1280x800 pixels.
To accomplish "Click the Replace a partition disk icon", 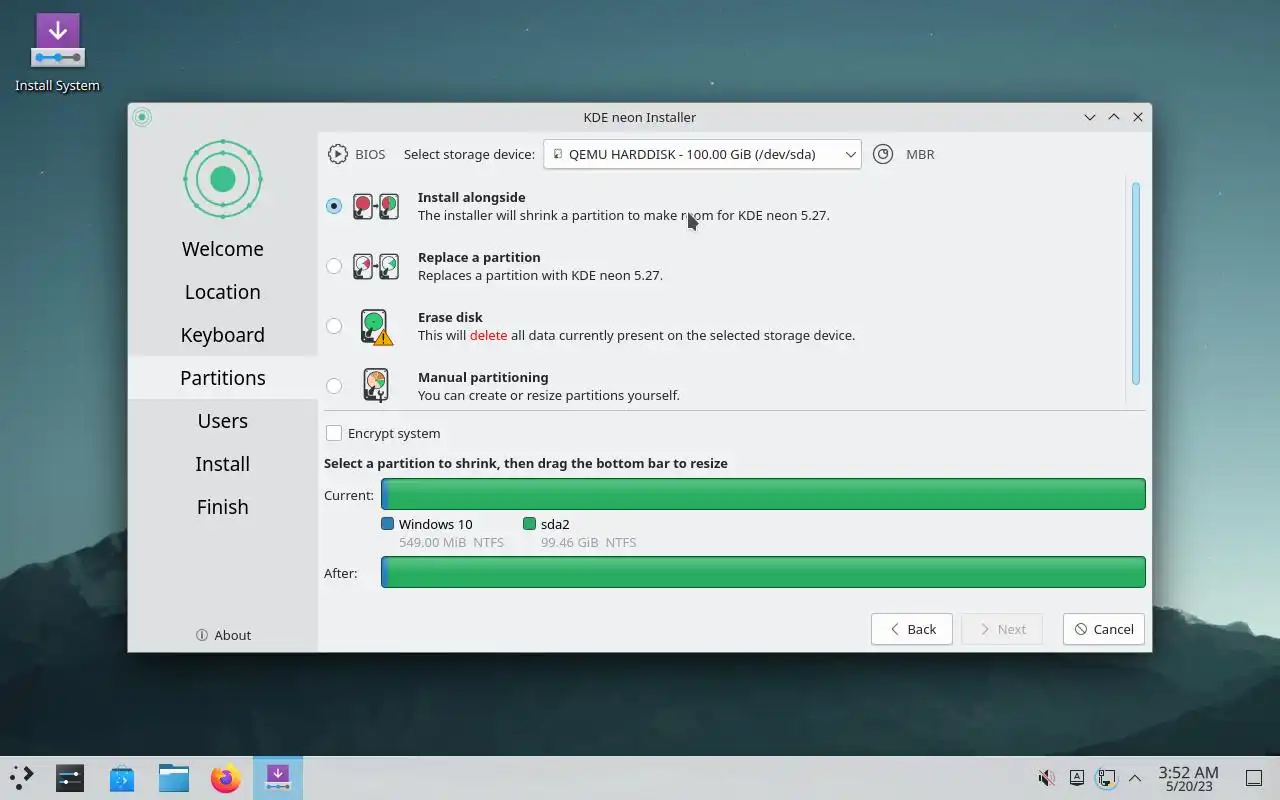I will click(376, 266).
